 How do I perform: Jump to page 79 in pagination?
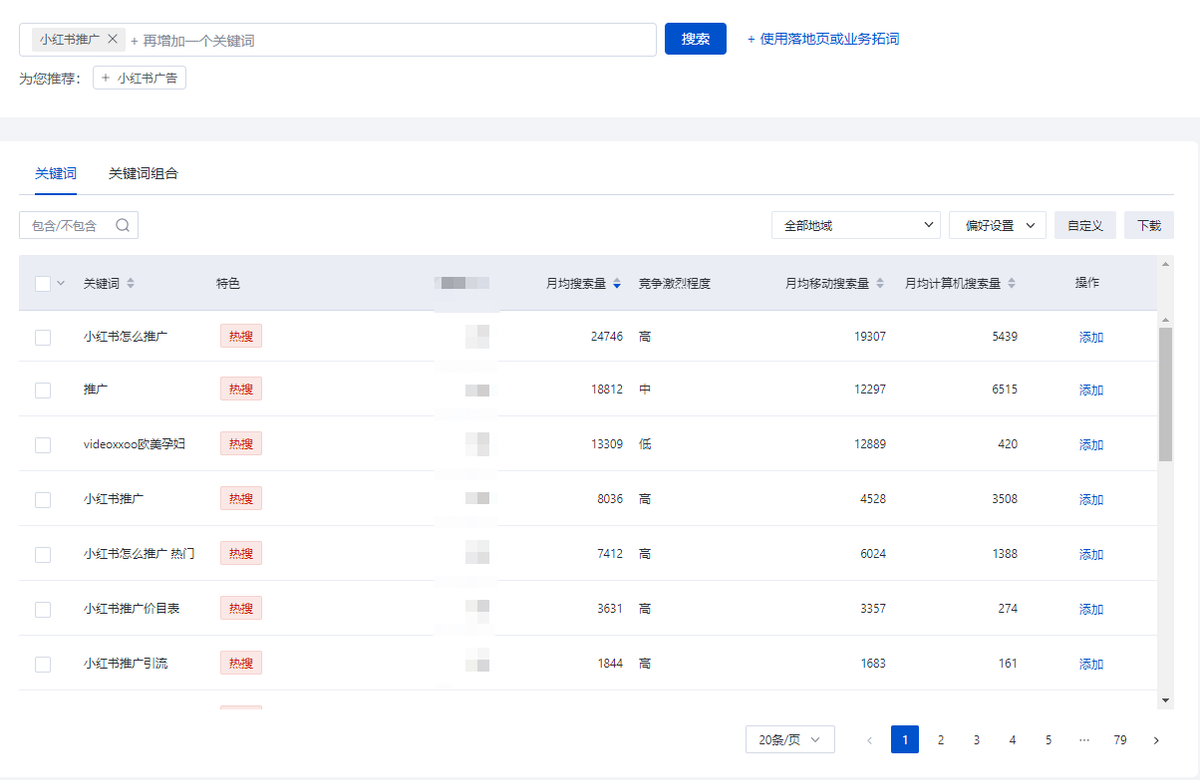pos(1120,739)
